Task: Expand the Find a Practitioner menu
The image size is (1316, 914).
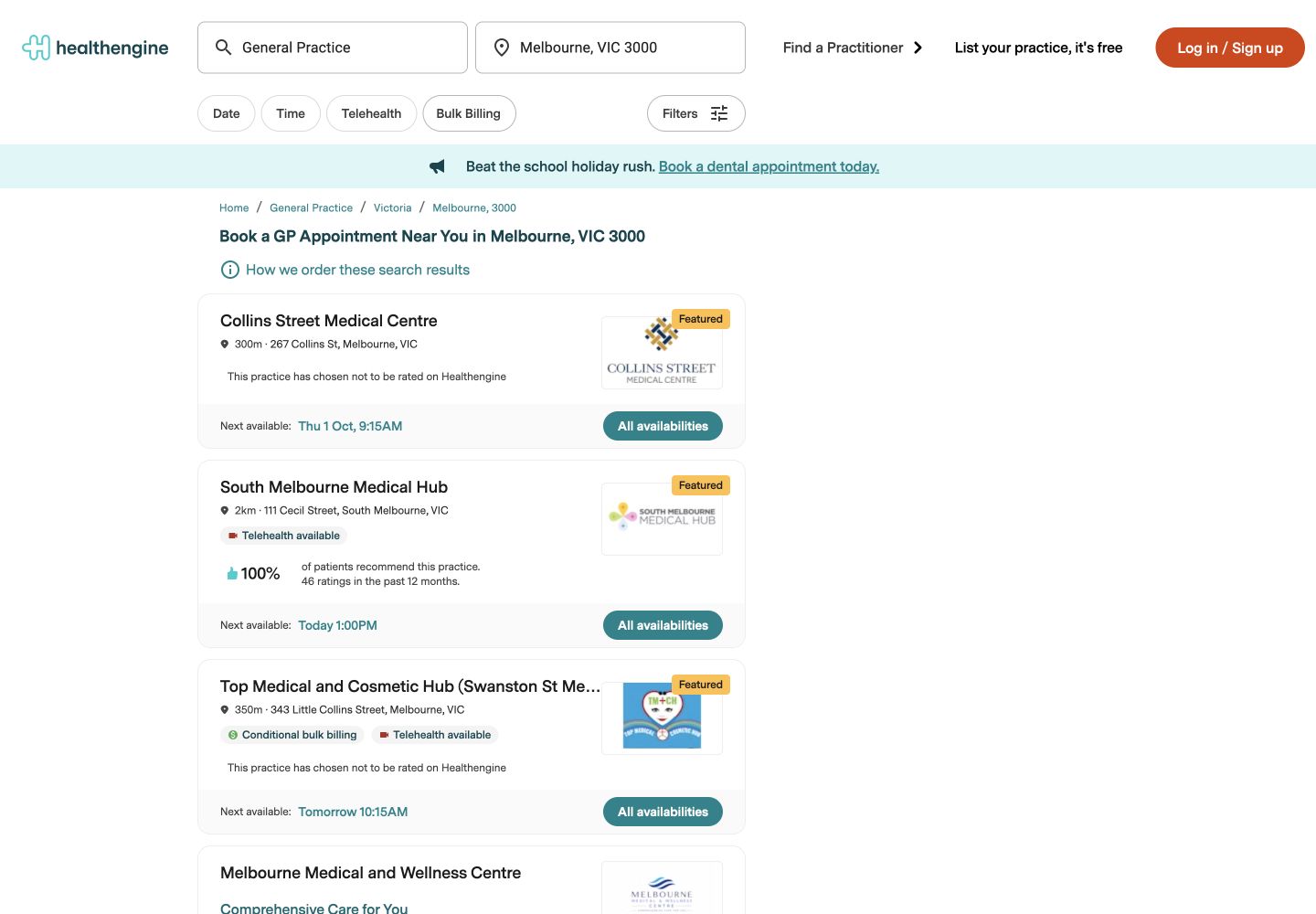Action: tap(853, 48)
